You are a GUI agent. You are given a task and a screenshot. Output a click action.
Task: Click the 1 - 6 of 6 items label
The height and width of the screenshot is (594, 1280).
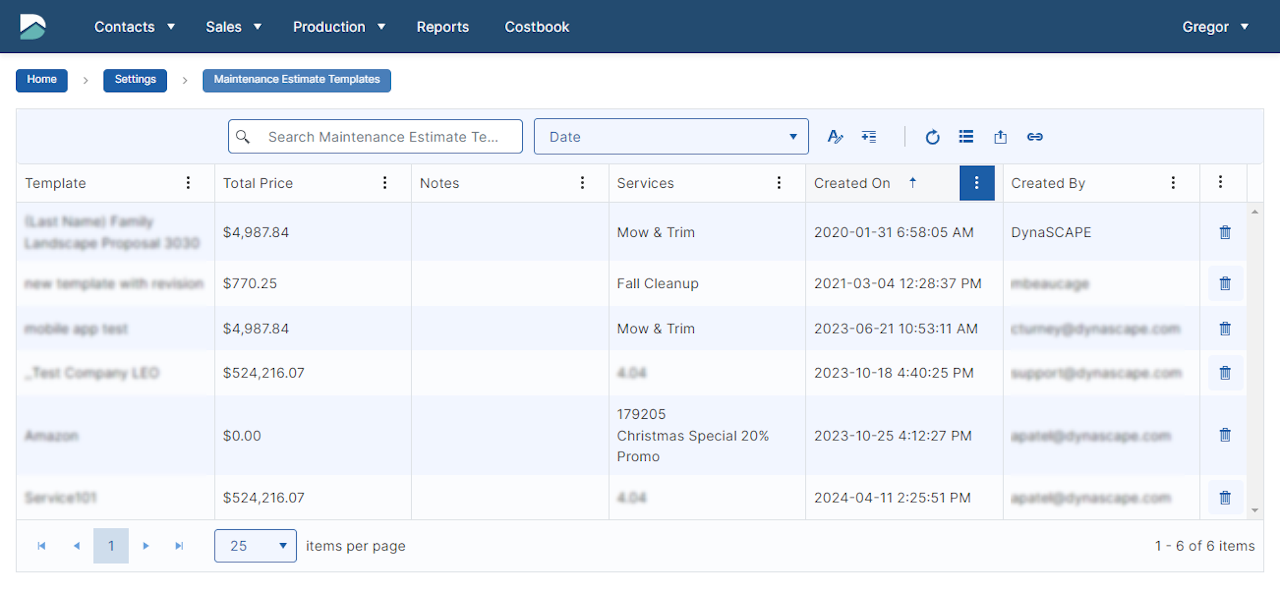pos(1205,546)
